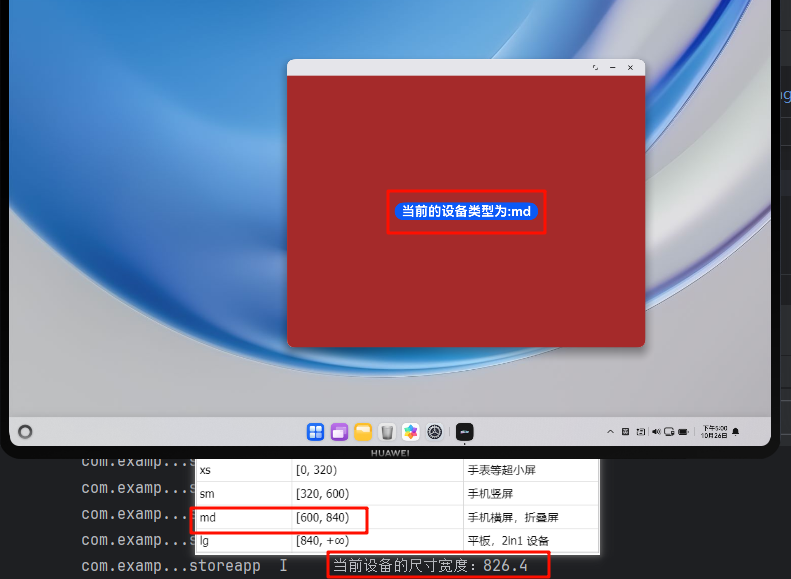This screenshot has width=791, height=579.
Task: Open the tray icon left of the speaker
Action: (x=641, y=432)
